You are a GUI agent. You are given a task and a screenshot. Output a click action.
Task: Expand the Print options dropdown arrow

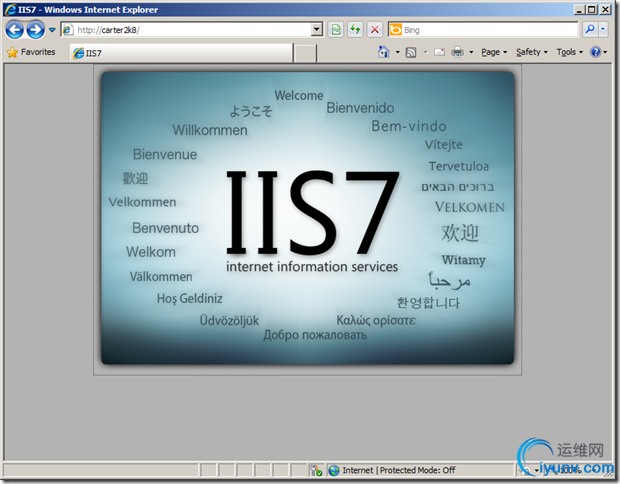[471, 52]
